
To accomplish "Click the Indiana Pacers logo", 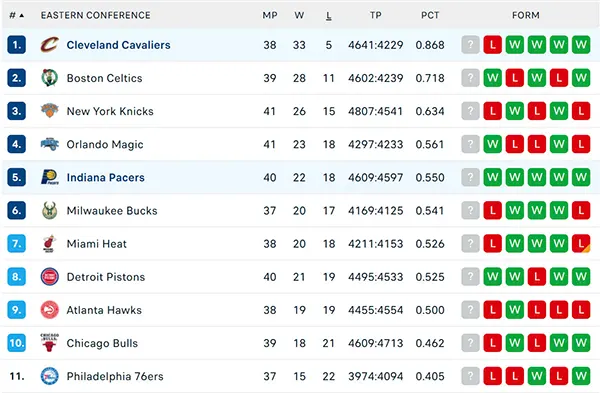I will 50,177.
